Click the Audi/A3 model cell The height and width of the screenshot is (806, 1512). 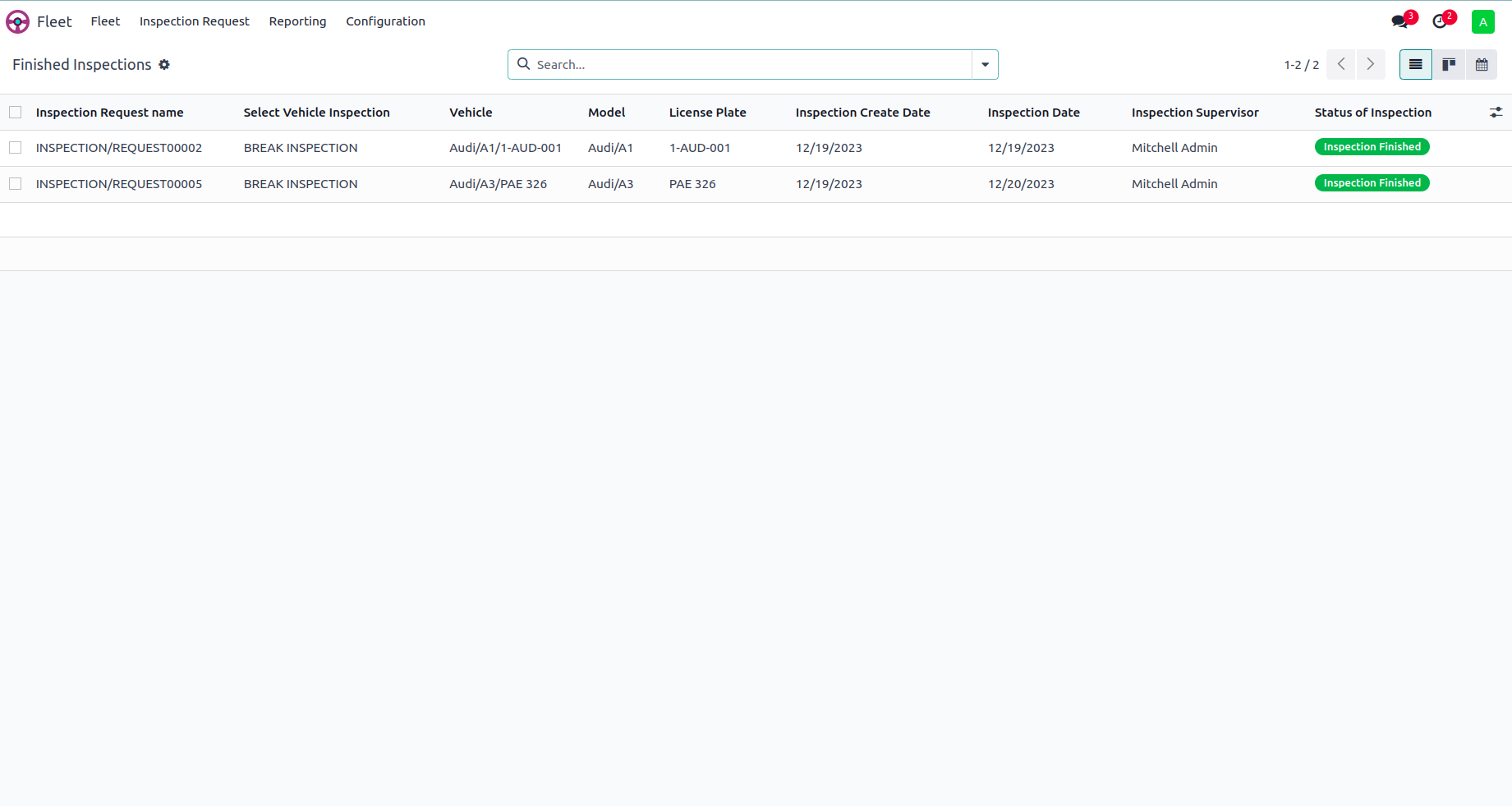(611, 184)
